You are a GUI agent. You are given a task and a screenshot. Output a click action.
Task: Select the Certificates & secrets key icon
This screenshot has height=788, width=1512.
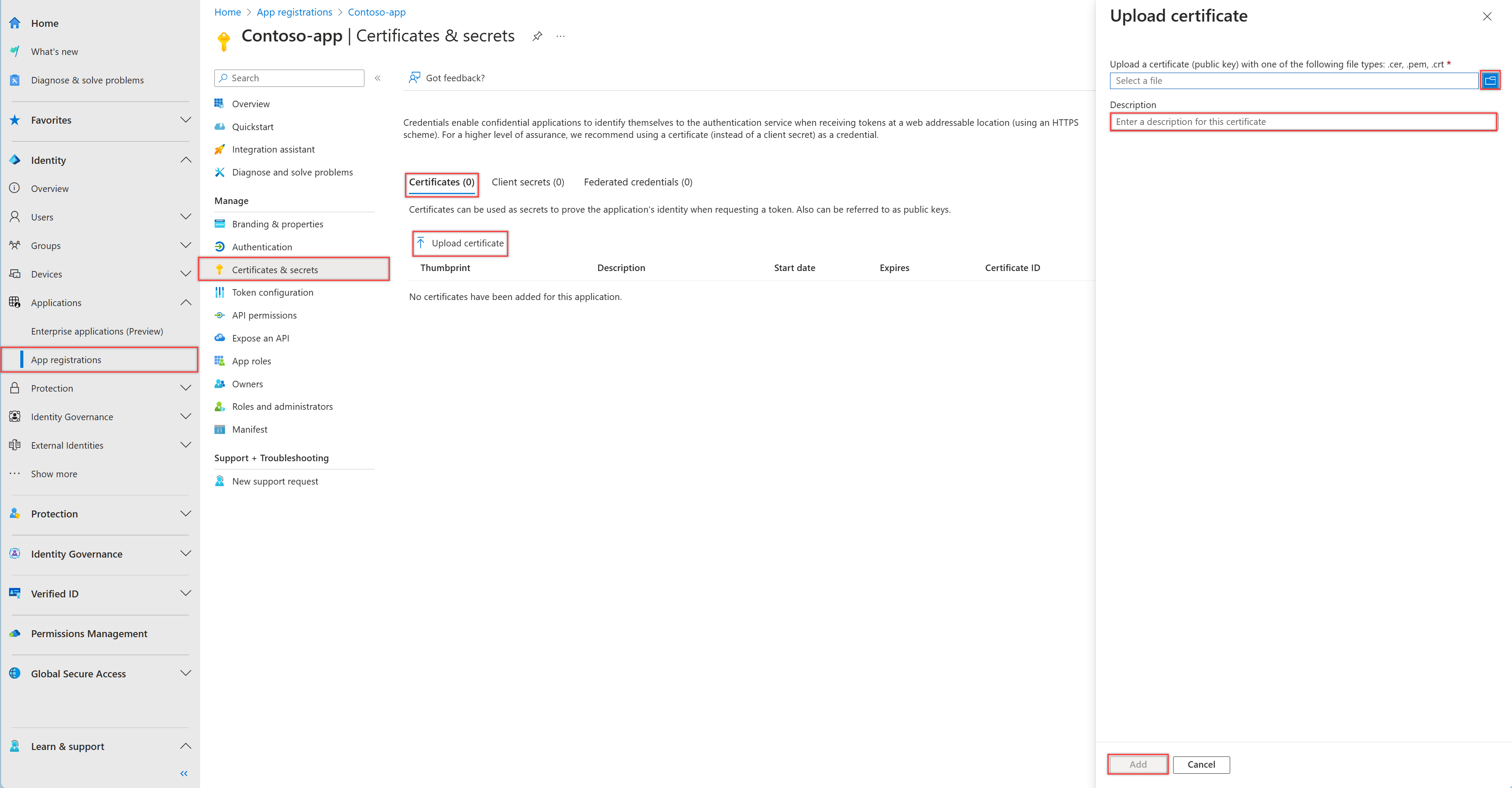click(x=220, y=270)
